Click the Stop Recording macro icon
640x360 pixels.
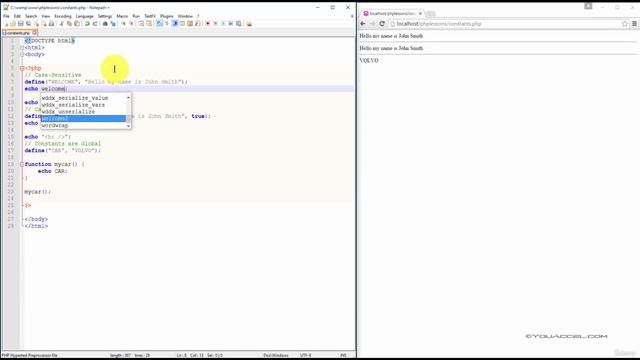point(216,24)
